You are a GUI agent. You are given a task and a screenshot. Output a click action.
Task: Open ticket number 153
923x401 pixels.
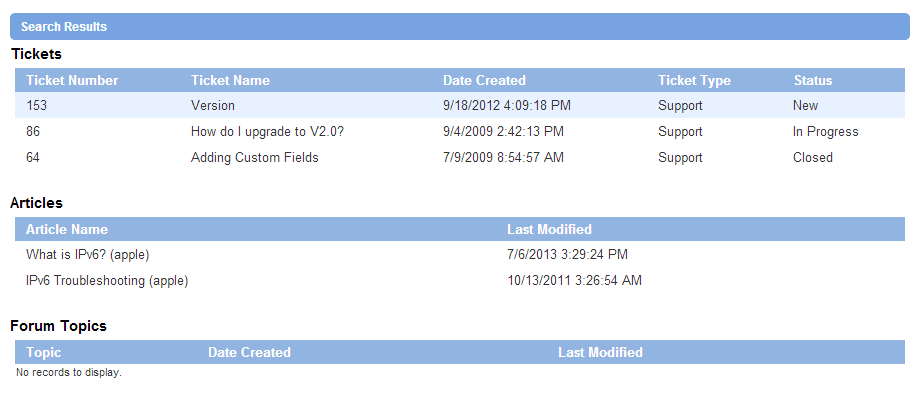[36, 105]
